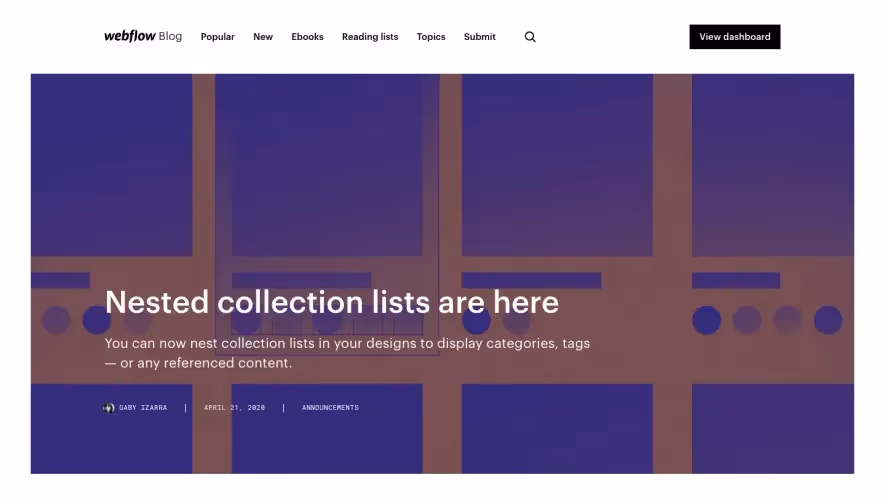Open the search magnifier icon
Viewport: 885px width, 502px height.
click(x=529, y=37)
